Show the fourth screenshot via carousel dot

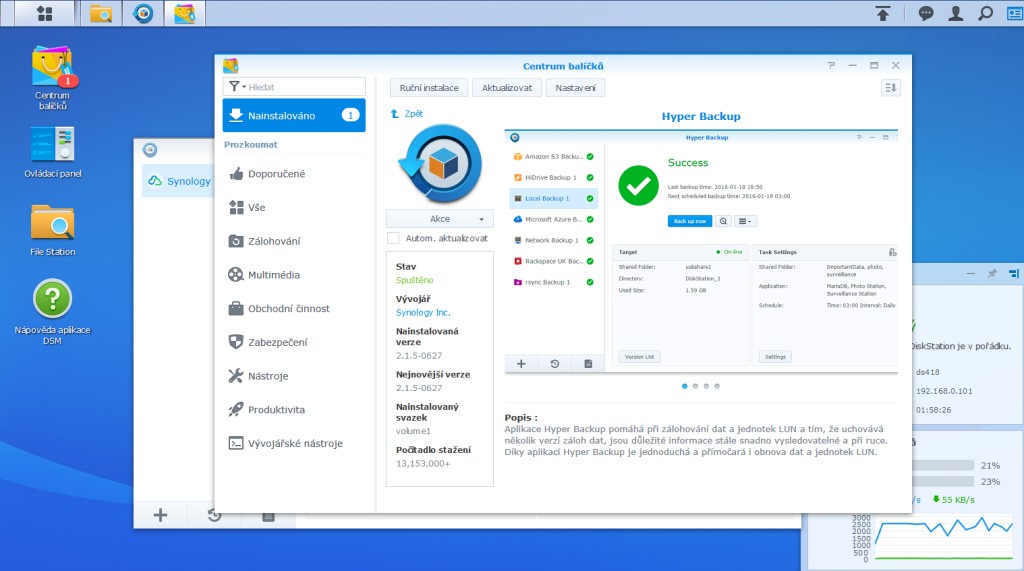point(717,386)
